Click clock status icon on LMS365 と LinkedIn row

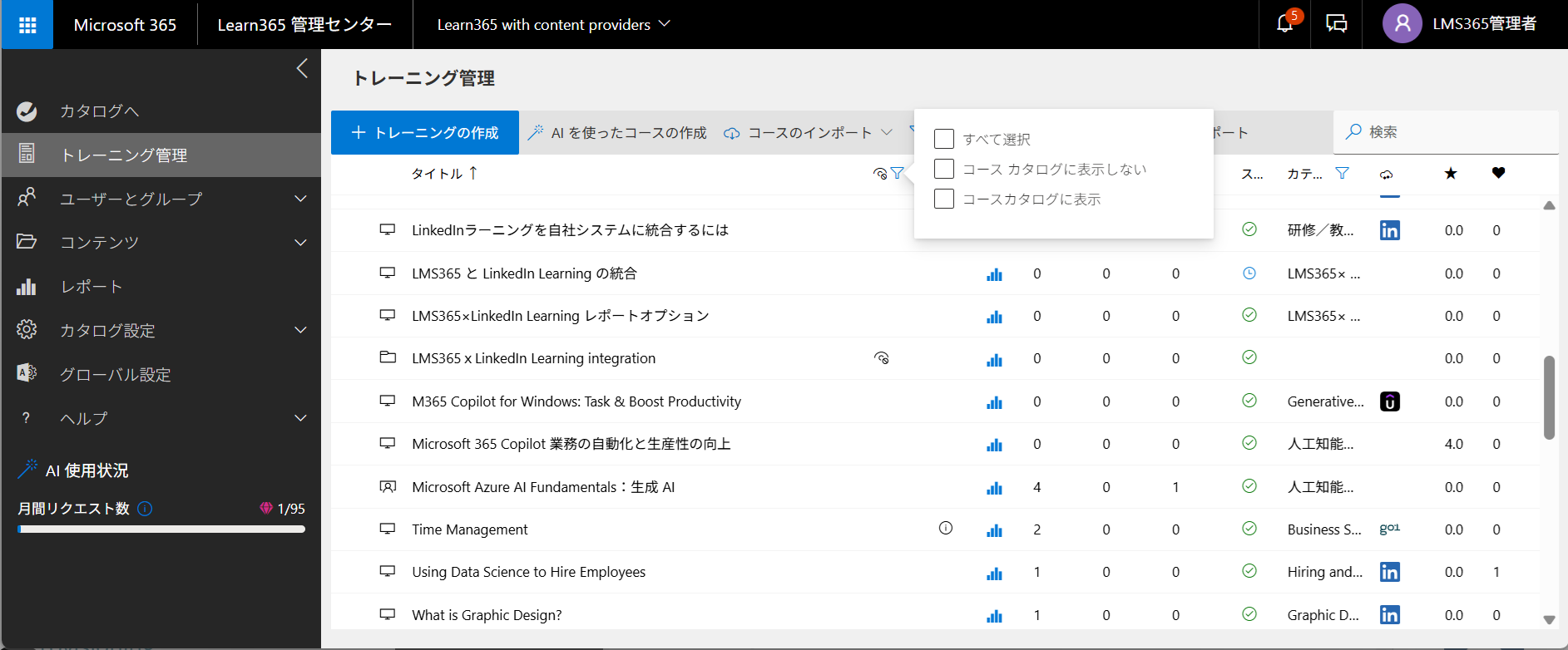1249,273
